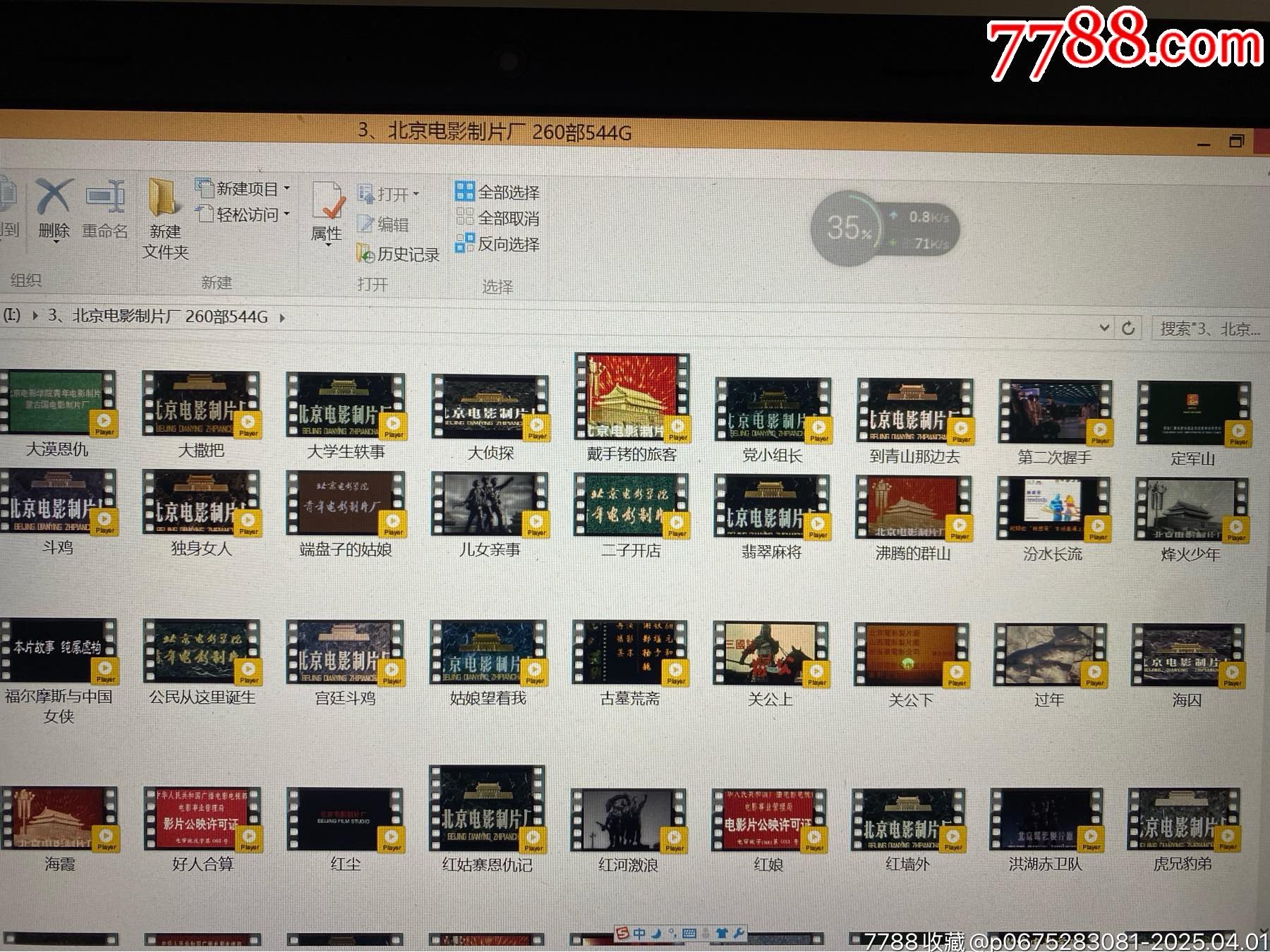Select the video file 沸腾的群山
This screenshot has width=1270, height=952.
click(913, 519)
